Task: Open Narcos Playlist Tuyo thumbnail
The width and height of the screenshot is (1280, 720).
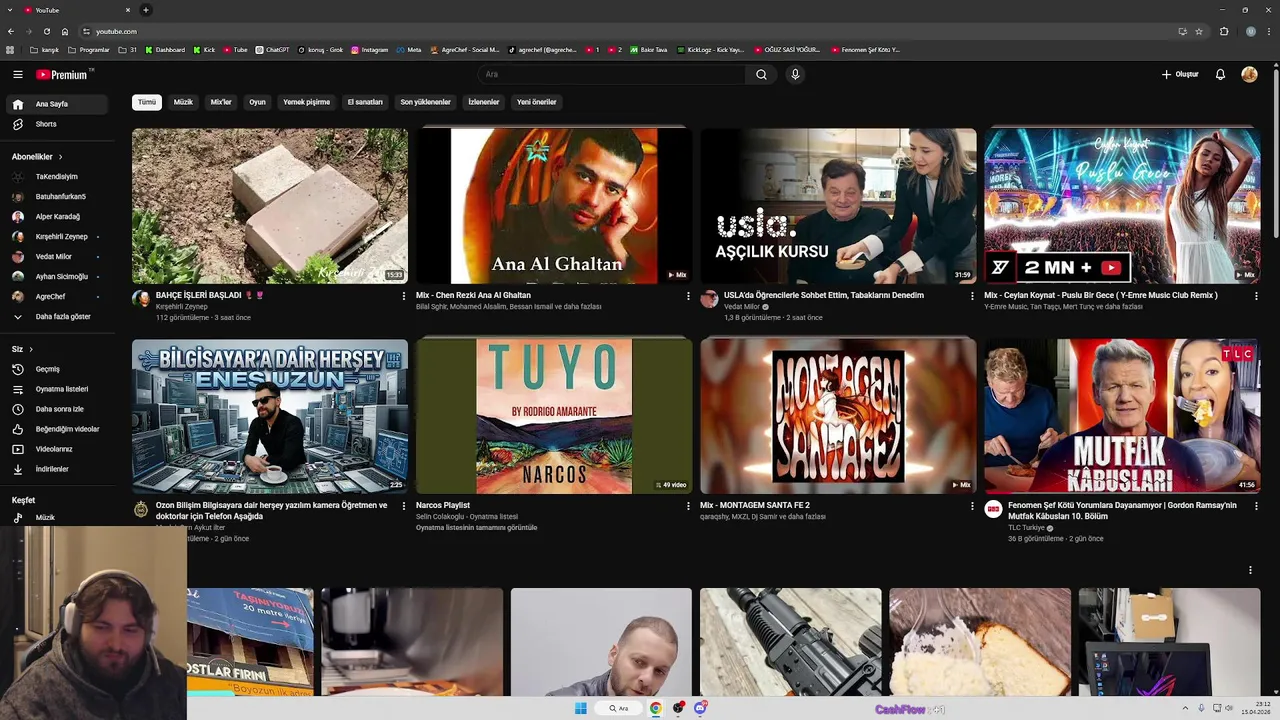Action: click(x=554, y=416)
